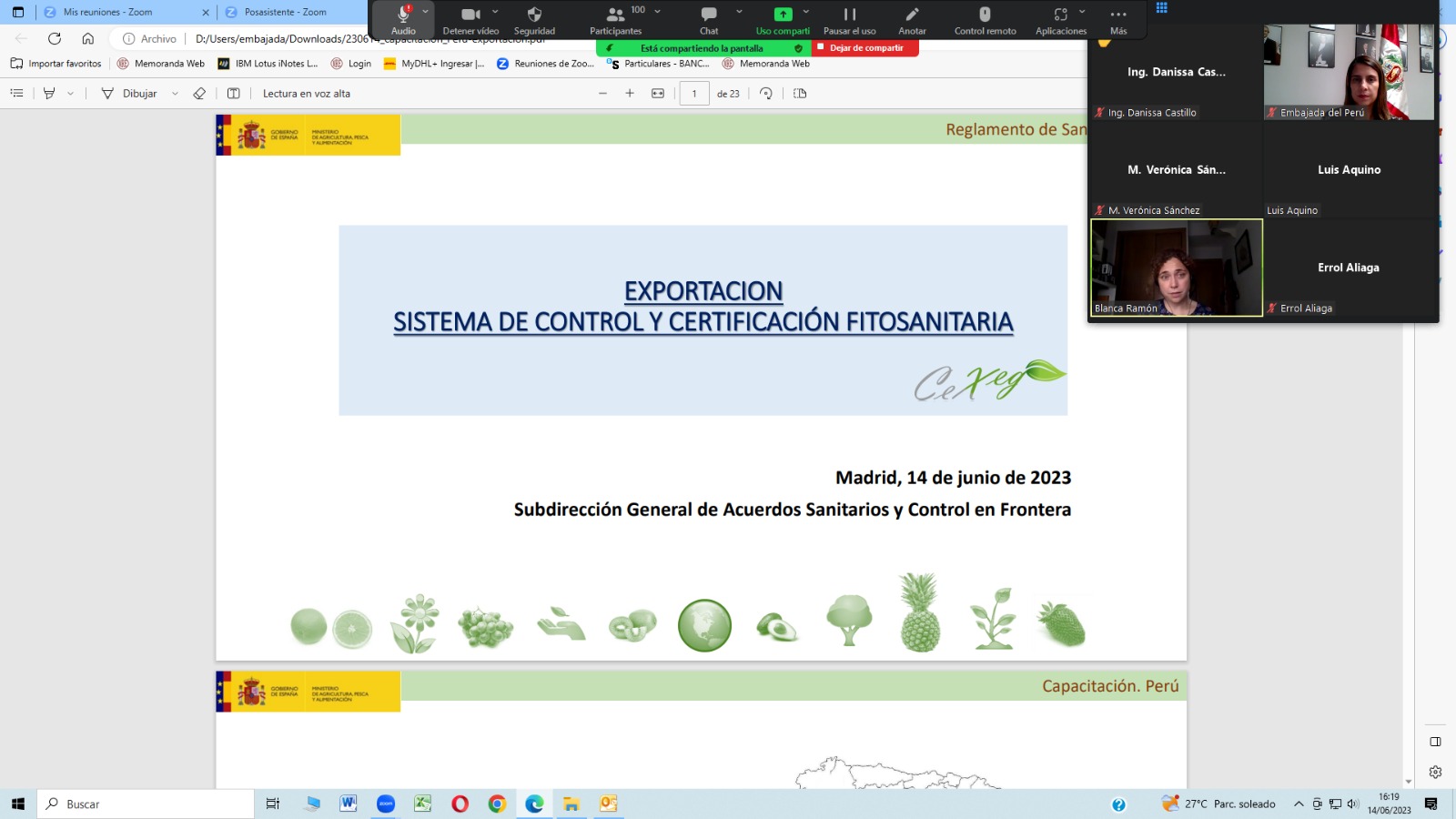Click the Windows Start button
Screen dimensions: 1456x819
18,804
